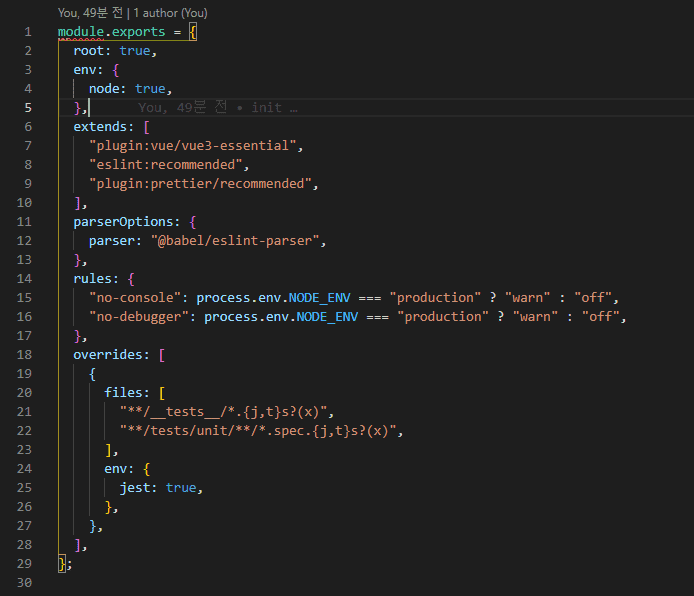Click the "parserOptions" property key

[x=123, y=222]
